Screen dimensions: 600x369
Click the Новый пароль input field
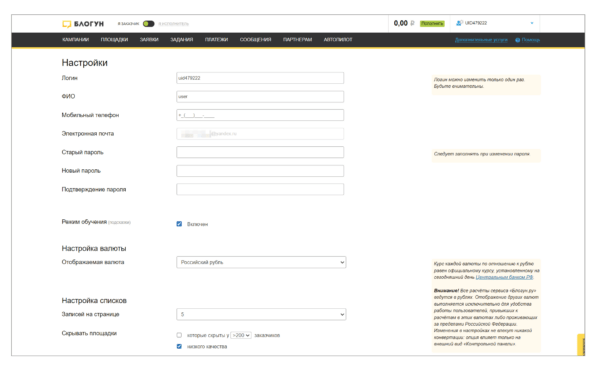pyautogui.click(x=260, y=171)
